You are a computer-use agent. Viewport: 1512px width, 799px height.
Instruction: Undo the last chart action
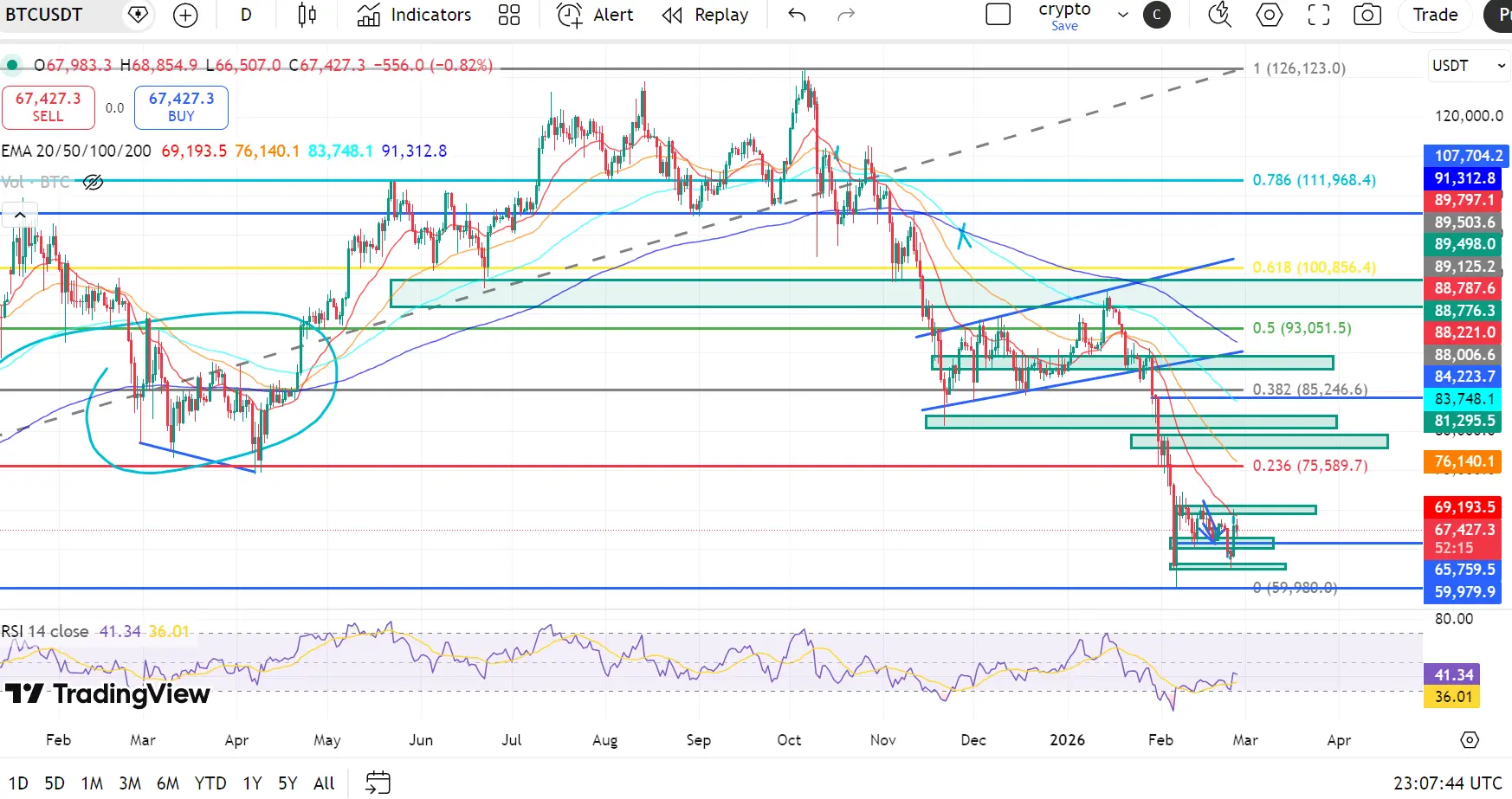click(x=797, y=15)
